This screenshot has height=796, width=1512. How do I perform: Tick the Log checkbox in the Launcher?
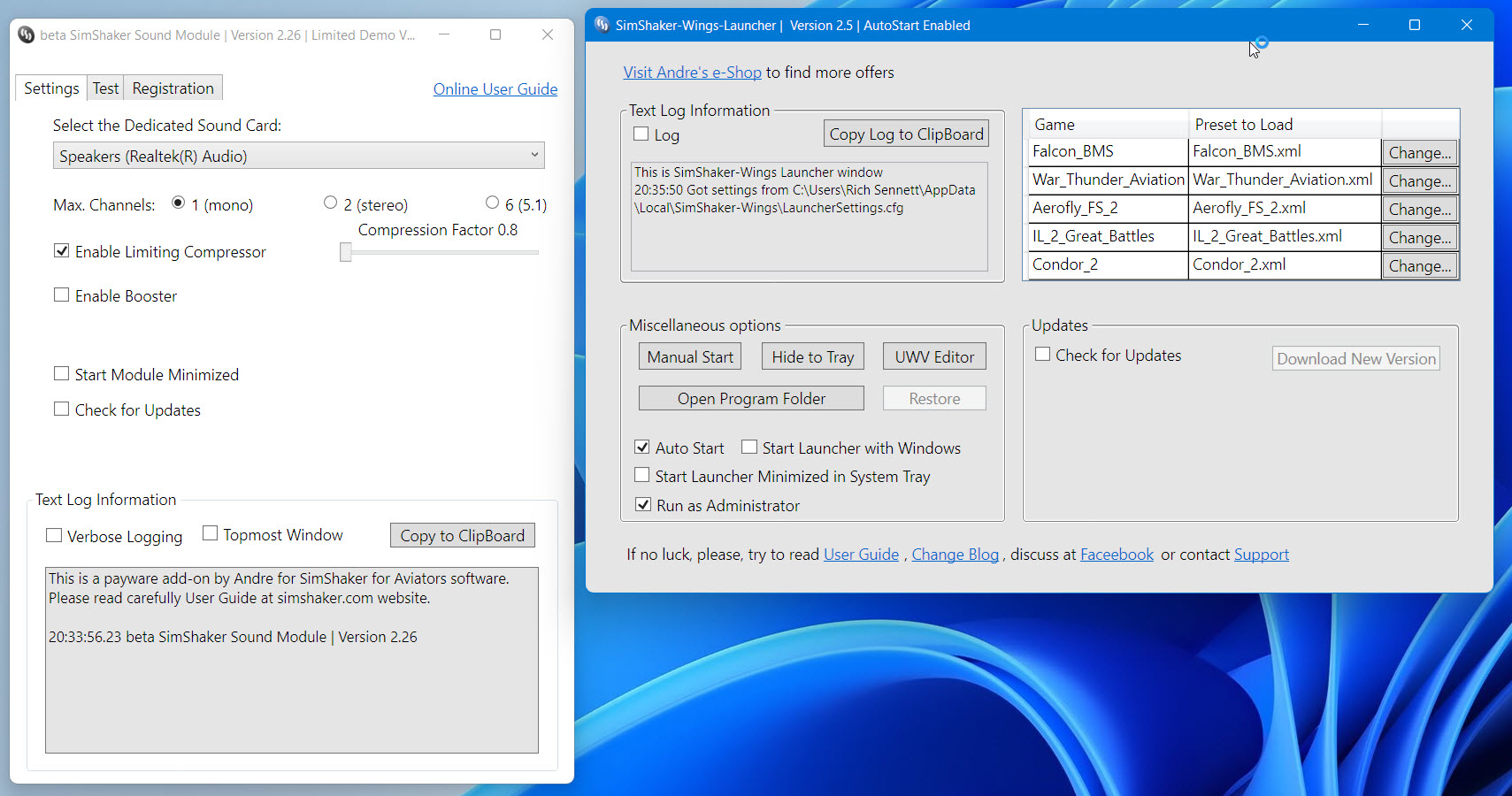[641, 134]
